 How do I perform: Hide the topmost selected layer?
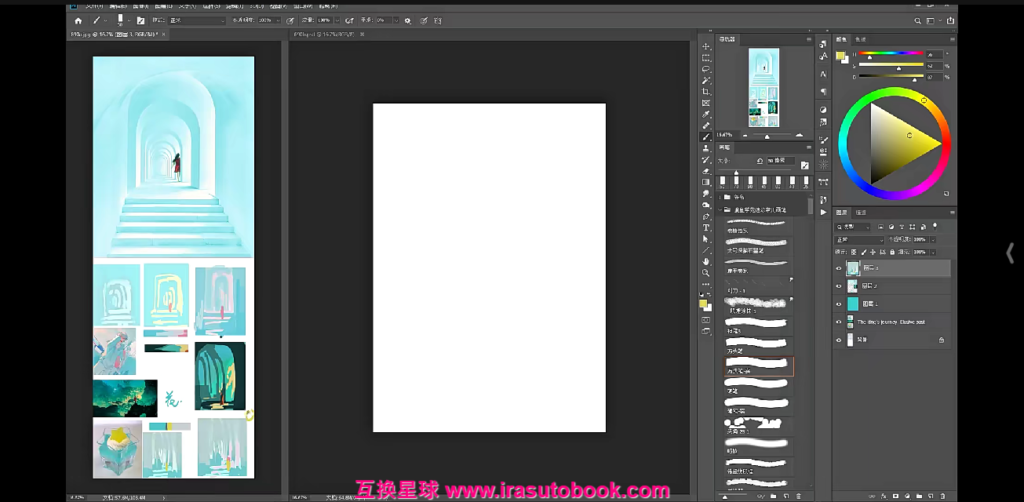click(839, 268)
